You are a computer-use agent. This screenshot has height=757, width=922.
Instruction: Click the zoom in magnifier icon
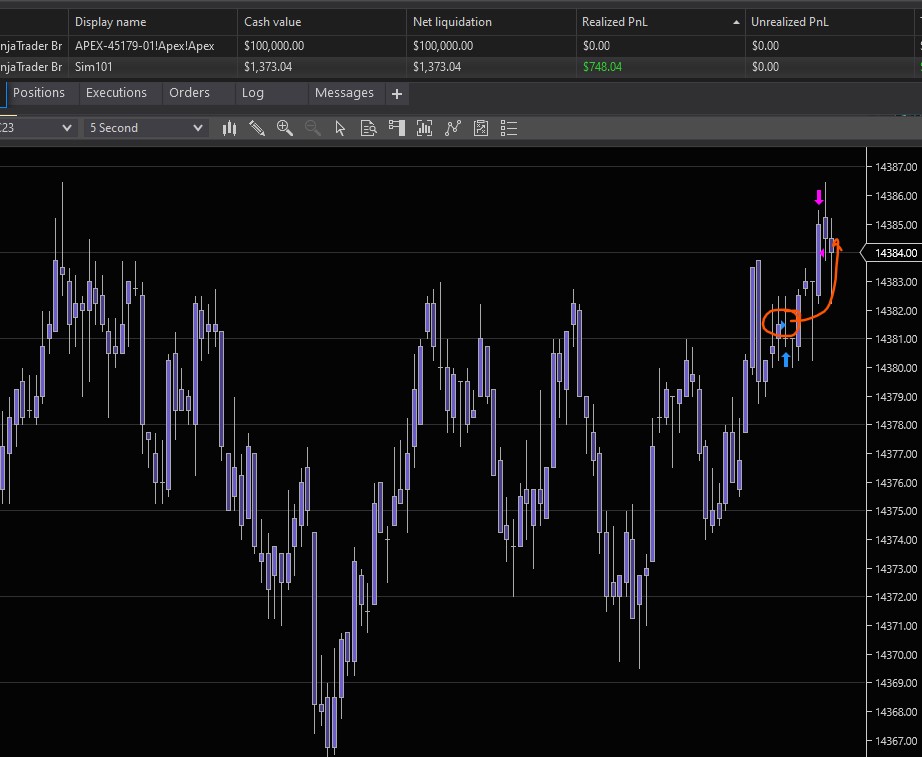[x=285, y=128]
